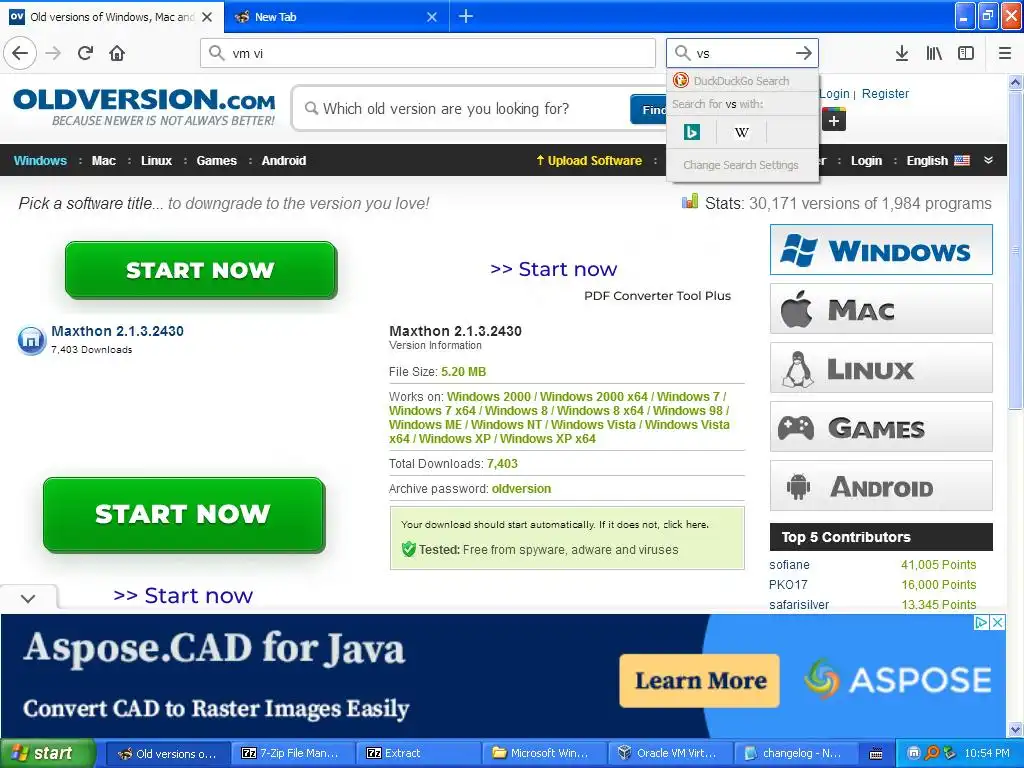Screen dimensions: 1024x768
Task: Select the Mac category tile
Action: coord(881,309)
